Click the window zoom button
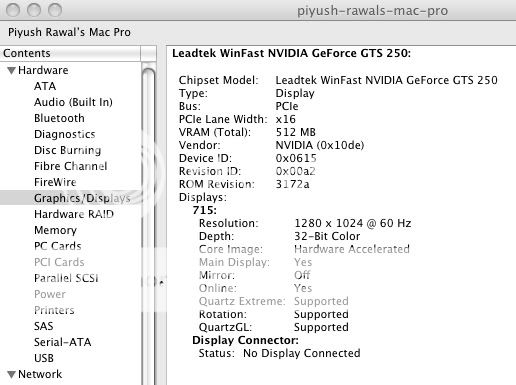 (x=55, y=10)
